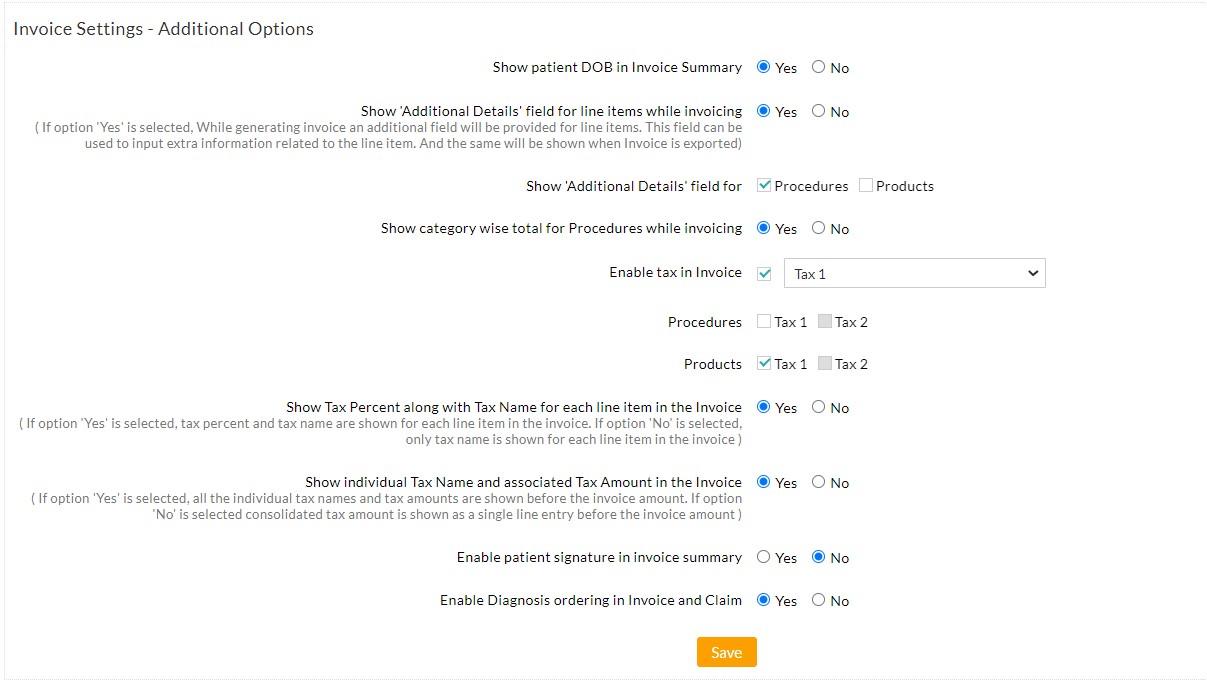Screen dimensions: 1207x682
Task: Enable patient signature in invoice summary
Action: (x=764, y=557)
